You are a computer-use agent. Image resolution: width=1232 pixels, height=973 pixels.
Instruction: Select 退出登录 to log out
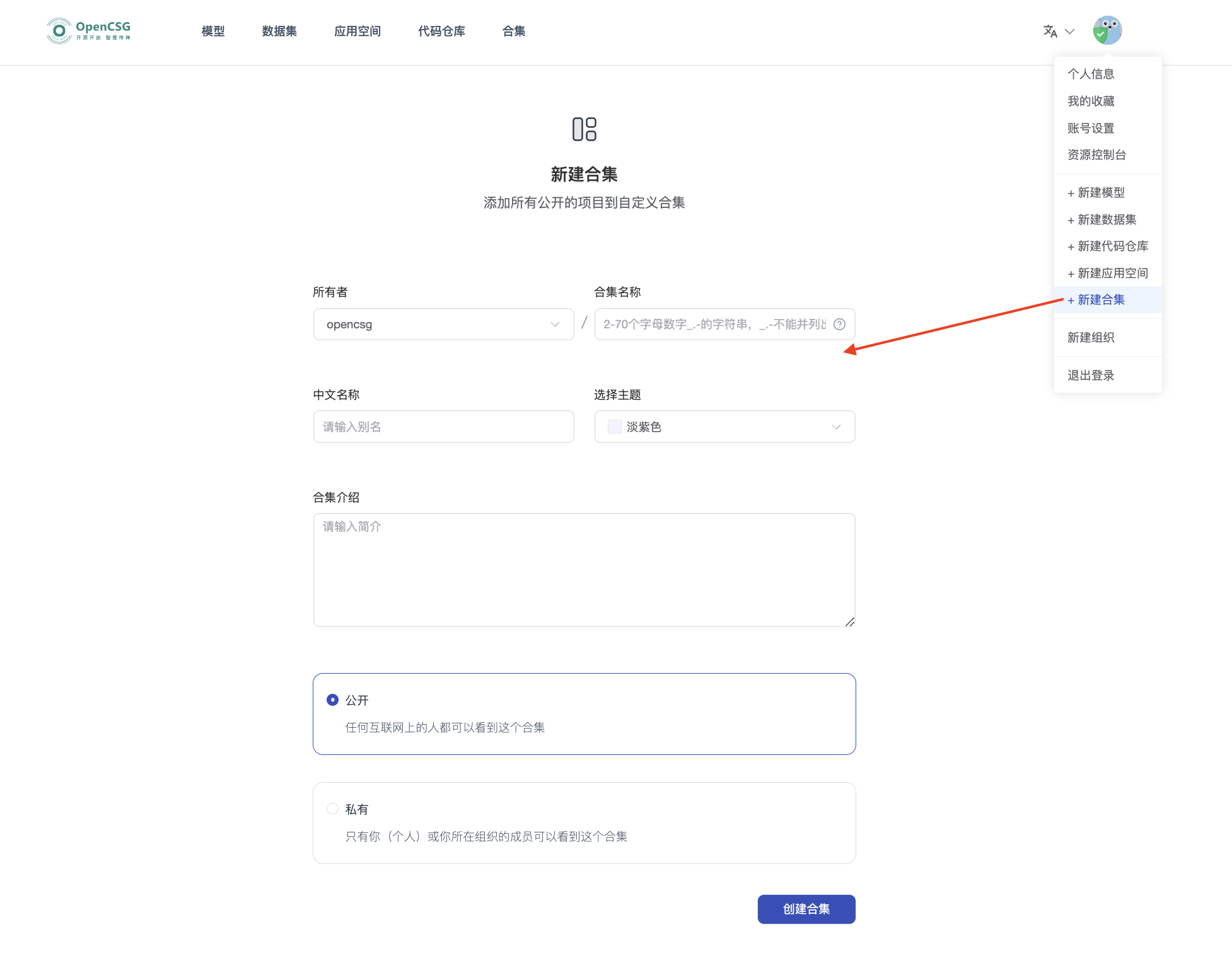[x=1091, y=376]
